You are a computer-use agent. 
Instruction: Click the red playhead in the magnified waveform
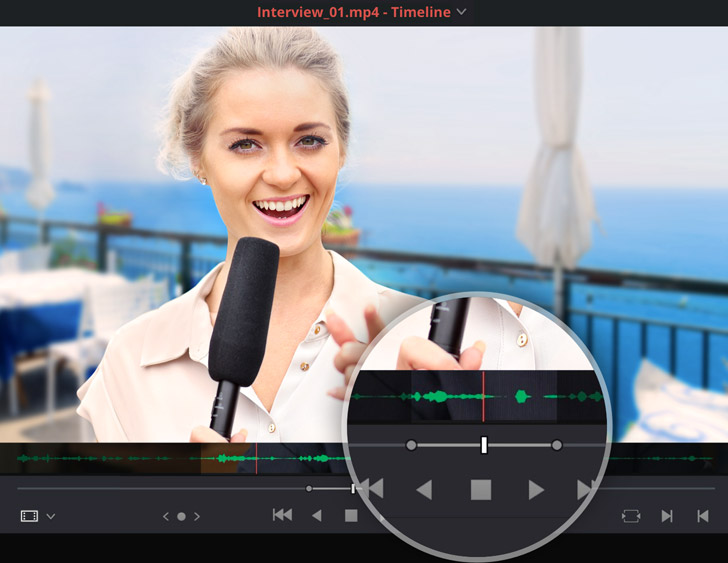coord(484,396)
